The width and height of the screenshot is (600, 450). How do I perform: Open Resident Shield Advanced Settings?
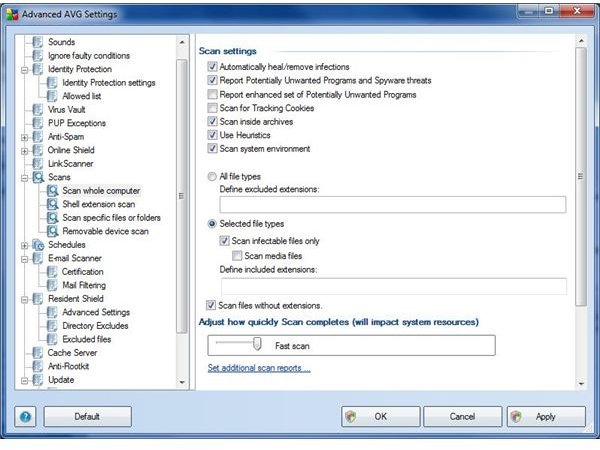point(96,312)
